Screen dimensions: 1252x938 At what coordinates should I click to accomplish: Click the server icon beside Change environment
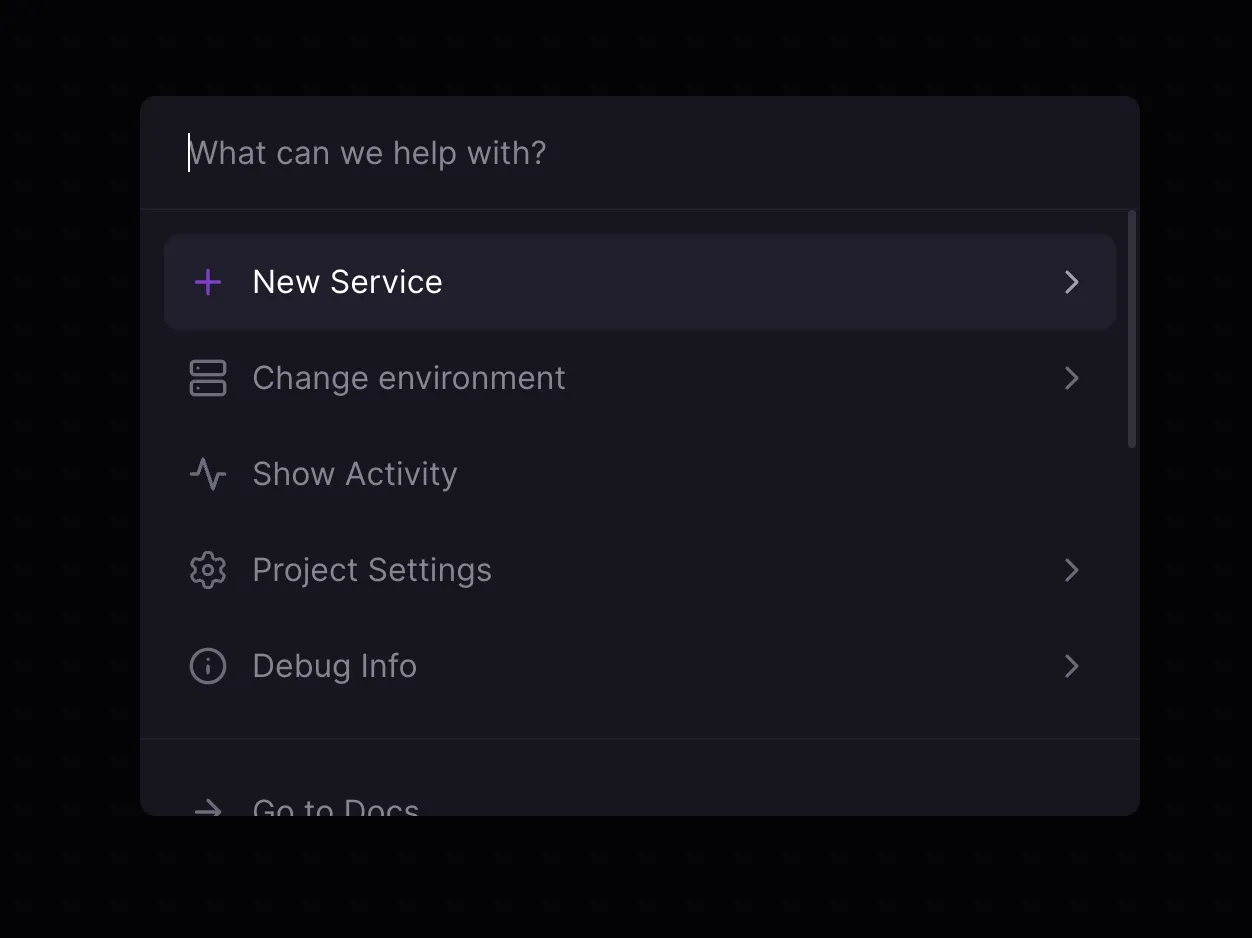pos(208,378)
